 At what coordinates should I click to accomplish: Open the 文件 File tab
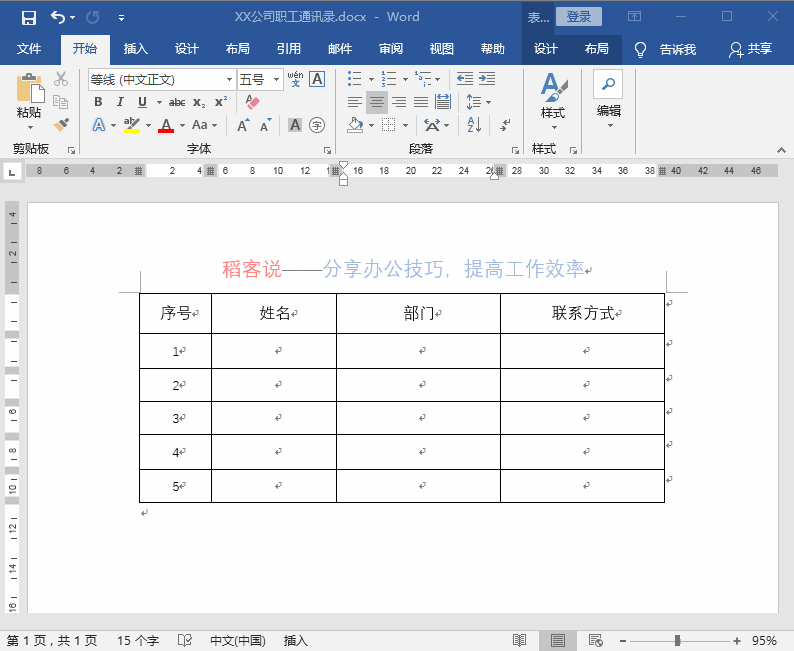tap(29, 49)
